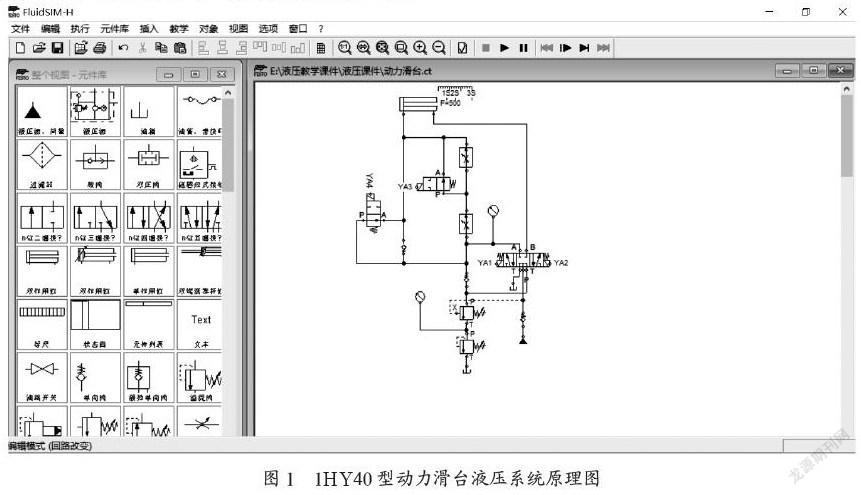The width and height of the screenshot is (861, 495).
Task: Open the 执行 menu
Action: (x=80, y=29)
